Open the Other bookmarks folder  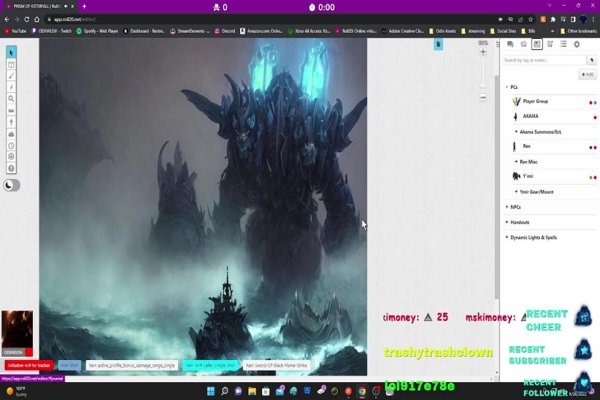click(x=578, y=31)
